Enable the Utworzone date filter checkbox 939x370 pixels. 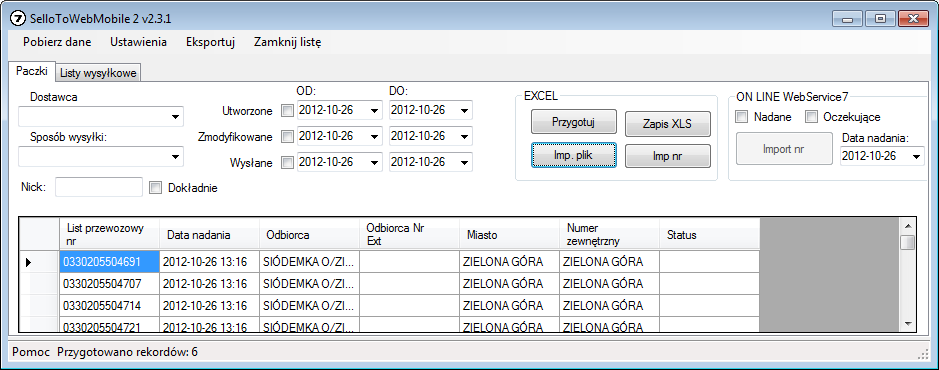[288, 111]
